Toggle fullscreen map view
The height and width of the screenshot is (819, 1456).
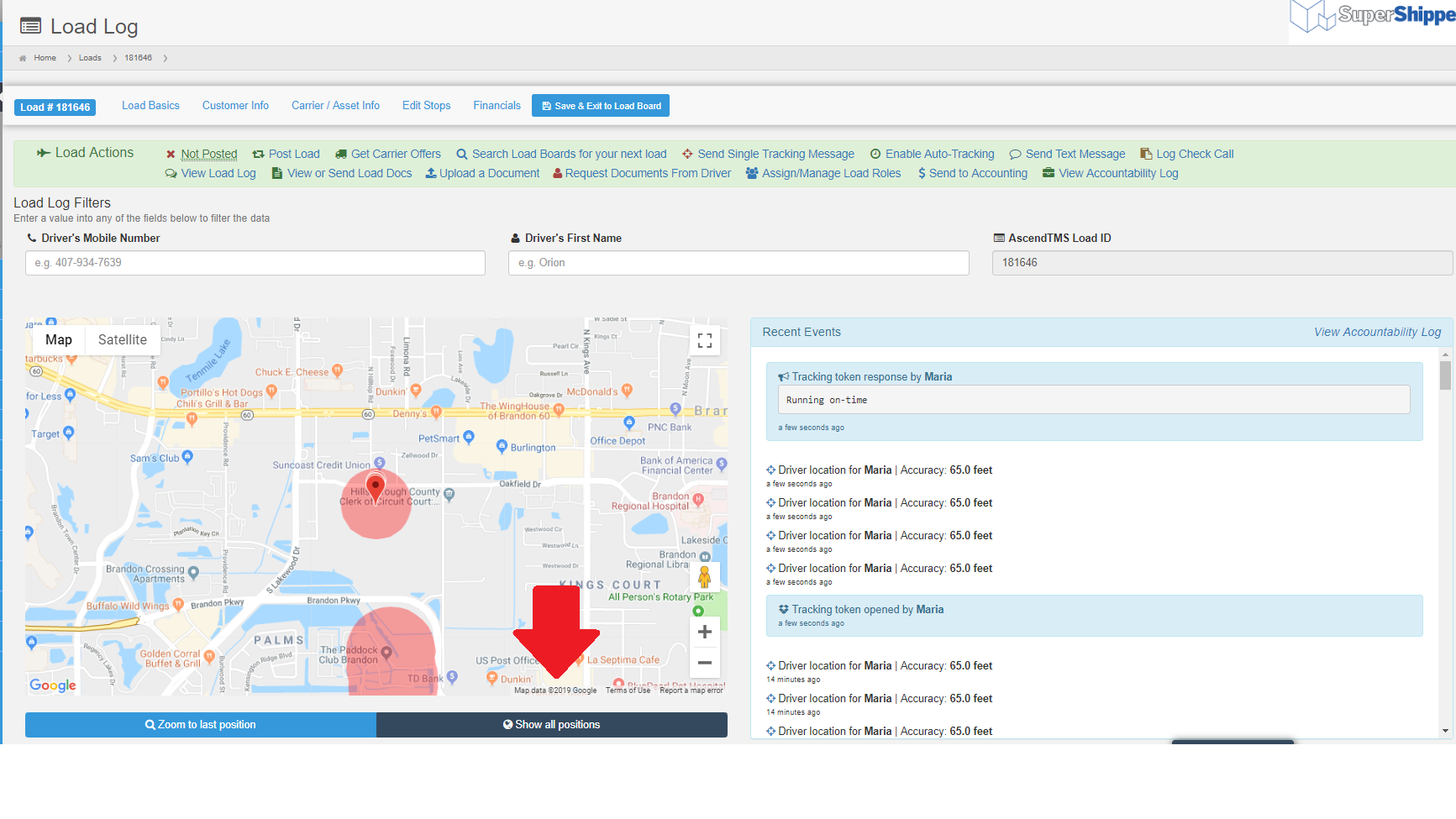(705, 340)
